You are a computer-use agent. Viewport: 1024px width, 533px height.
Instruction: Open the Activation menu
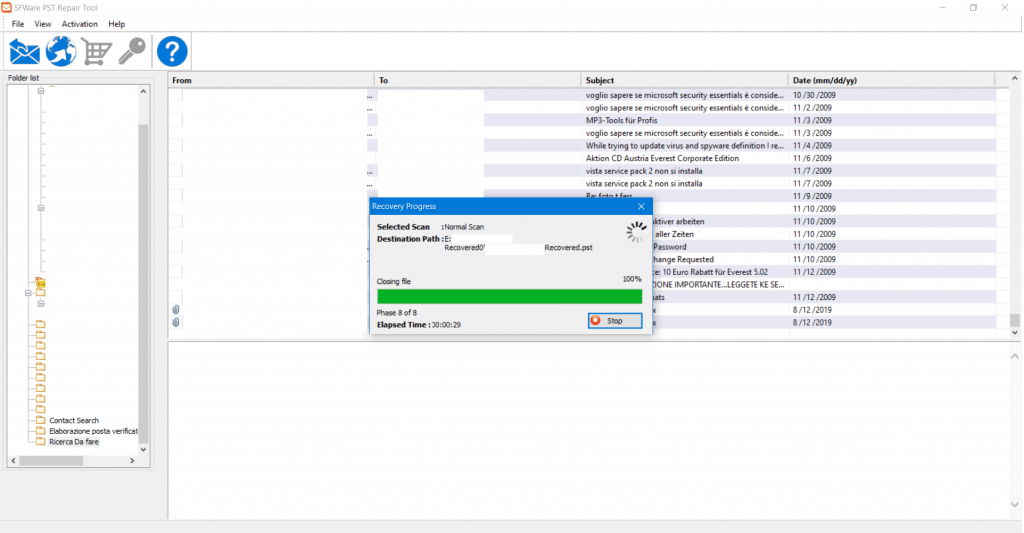(80, 24)
